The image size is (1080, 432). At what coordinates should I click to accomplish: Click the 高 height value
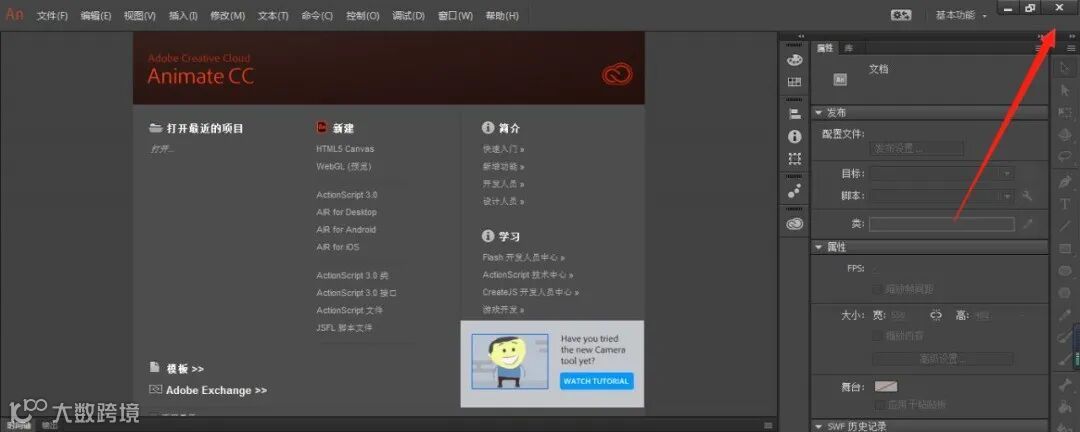click(x=982, y=316)
